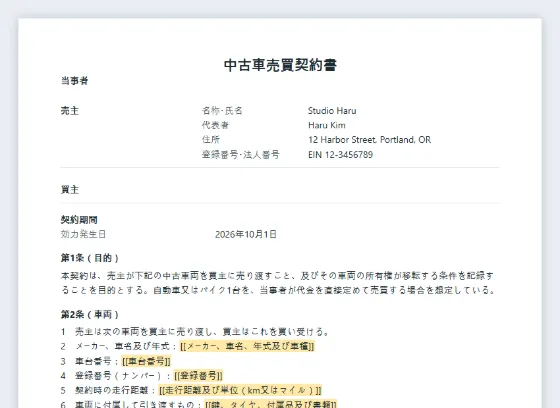
Task: Click the 登録番号·法人番号 field label
Action: (241, 155)
